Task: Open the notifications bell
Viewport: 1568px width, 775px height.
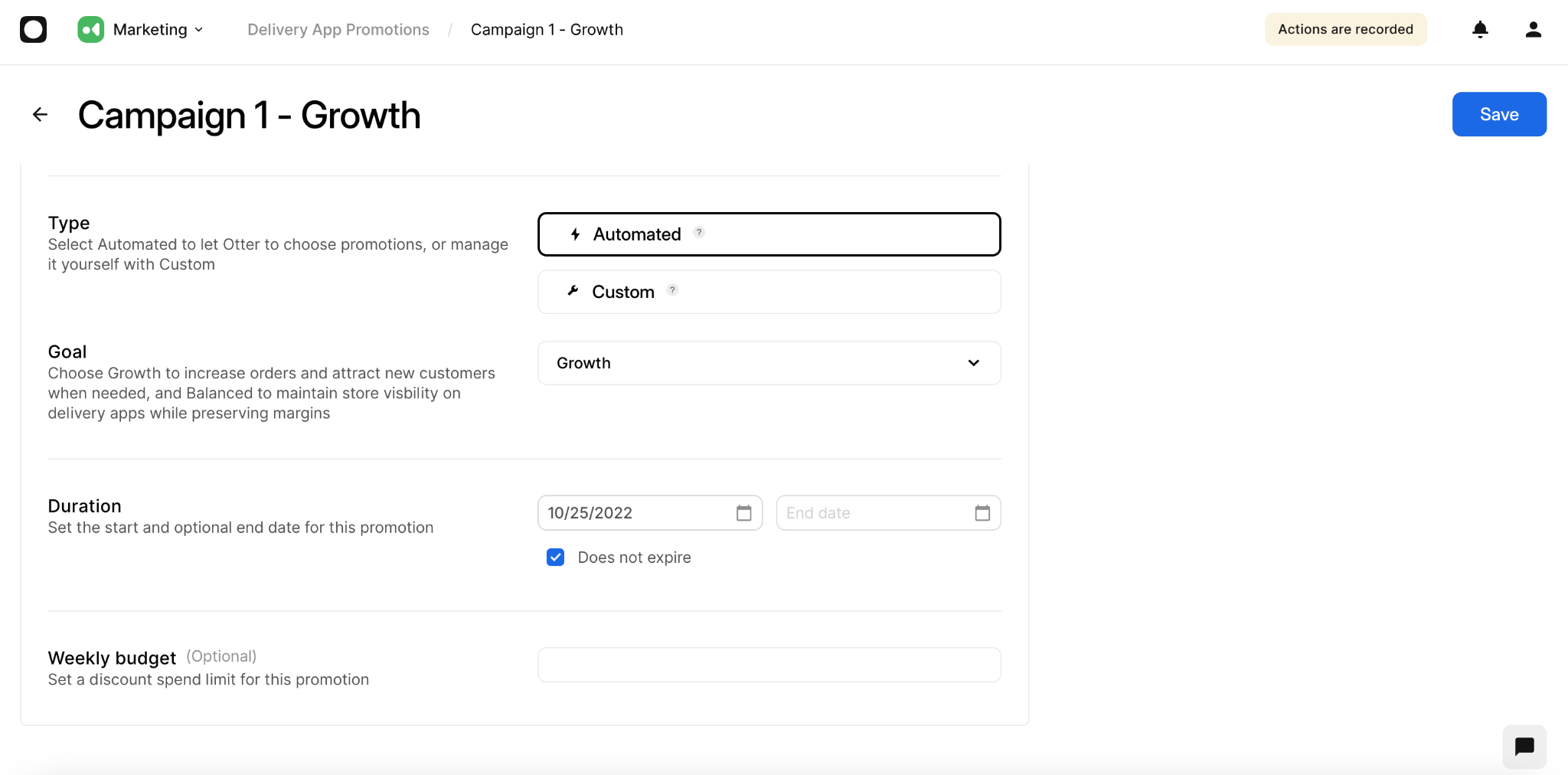Action: tap(1480, 29)
